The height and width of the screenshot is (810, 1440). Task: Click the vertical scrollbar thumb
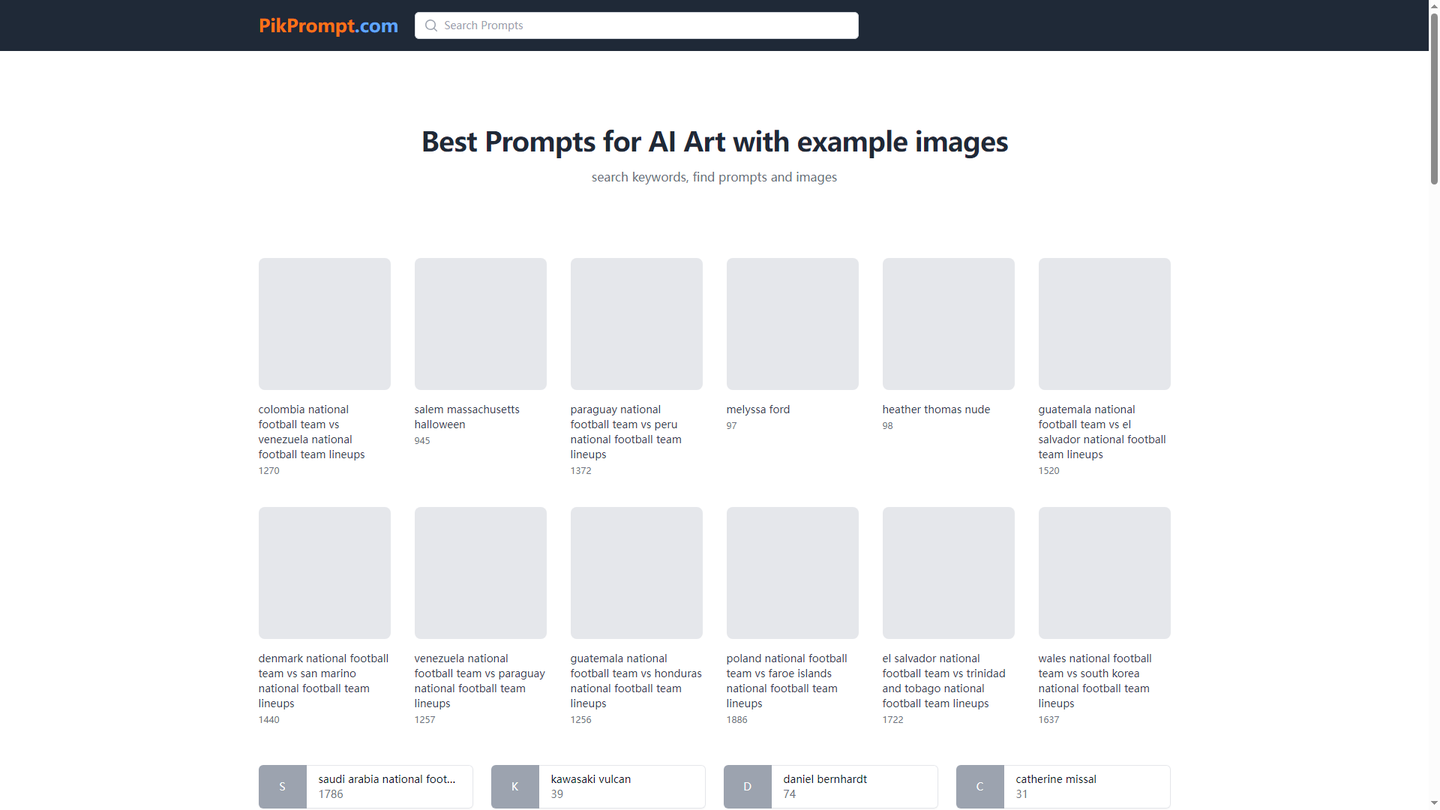tap(1434, 98)
